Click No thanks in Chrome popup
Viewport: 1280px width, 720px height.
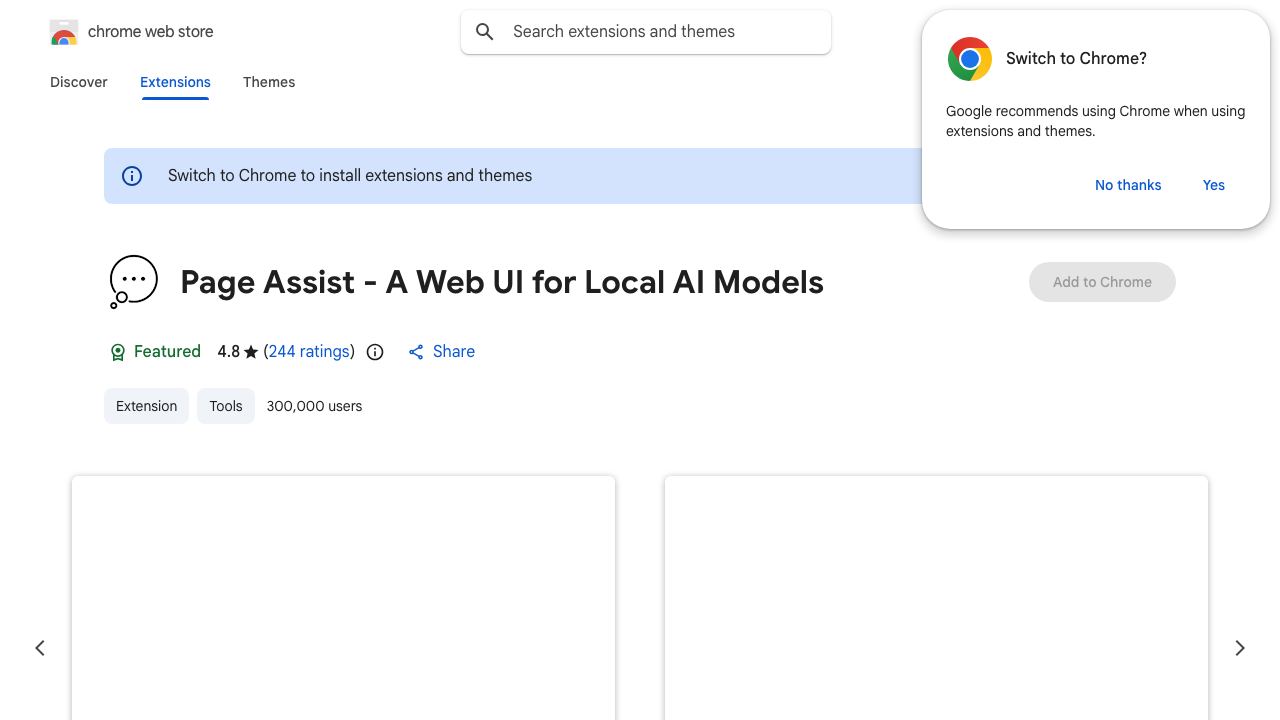point(1128,185)
